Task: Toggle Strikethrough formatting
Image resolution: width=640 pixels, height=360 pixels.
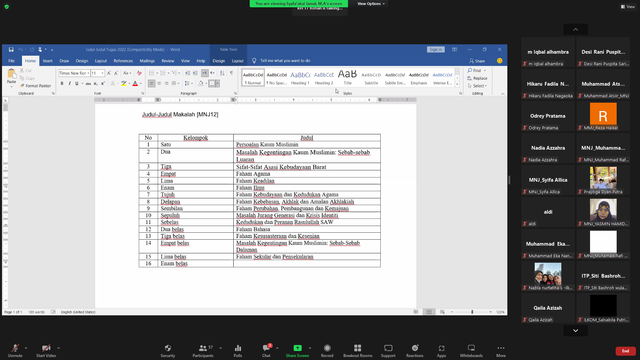Action: tap(88, 84)
